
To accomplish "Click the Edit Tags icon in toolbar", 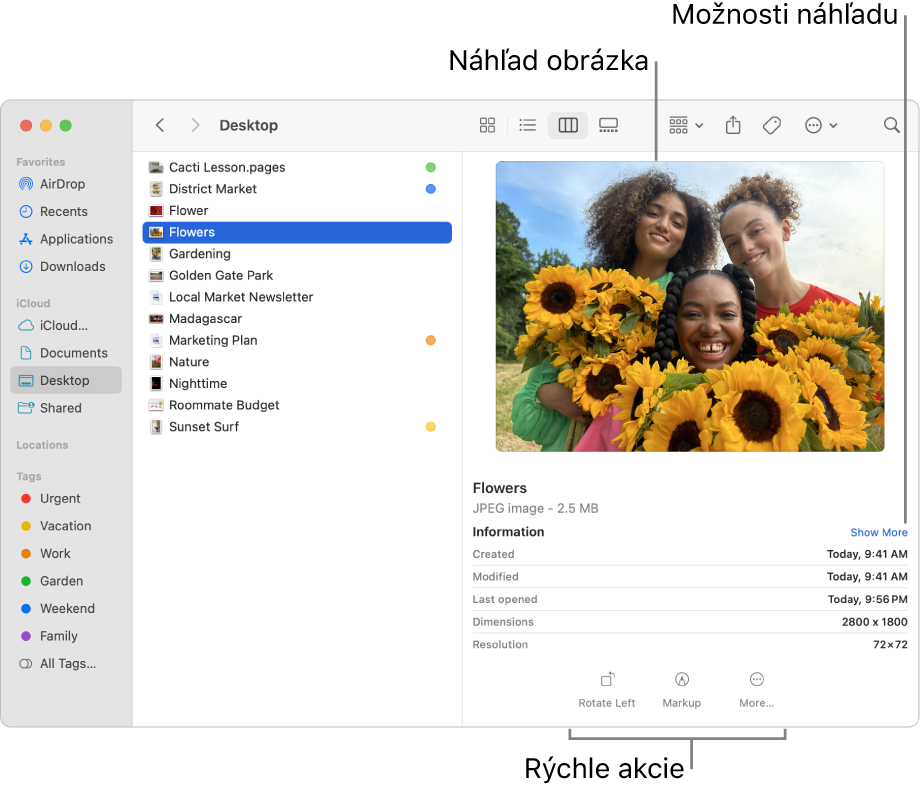I will click(x=772, y=125).
